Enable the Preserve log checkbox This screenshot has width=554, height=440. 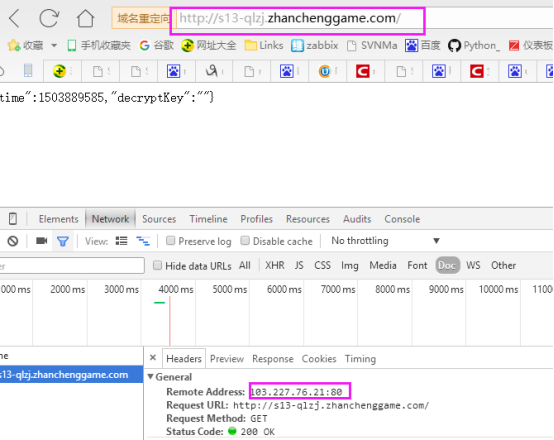click(x=171, y=241)
